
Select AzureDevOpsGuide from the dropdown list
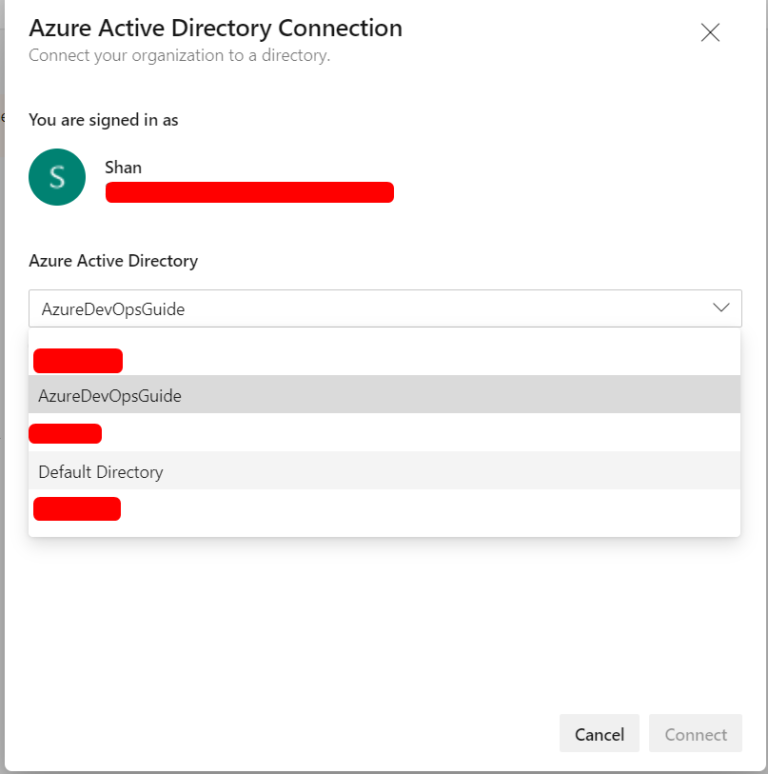[110, 395]
